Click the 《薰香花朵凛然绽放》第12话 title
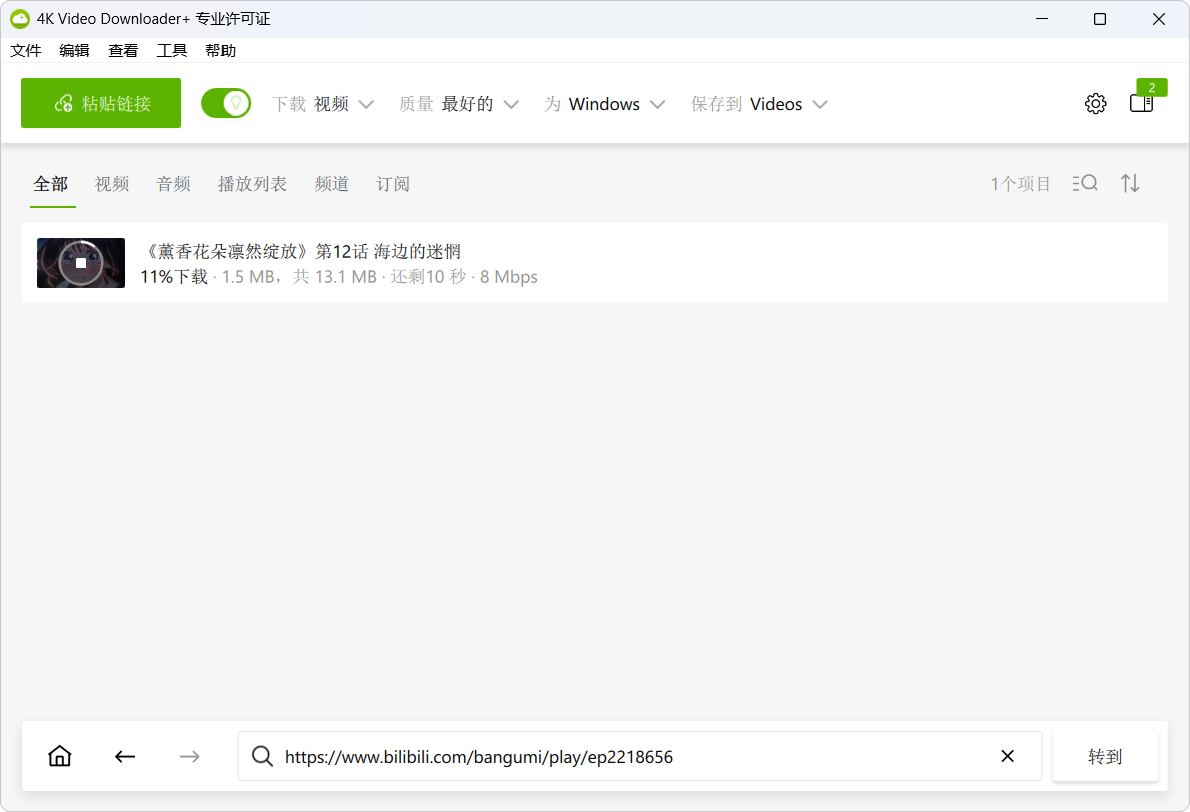The image size is (1190, 812). pos(301,251)
